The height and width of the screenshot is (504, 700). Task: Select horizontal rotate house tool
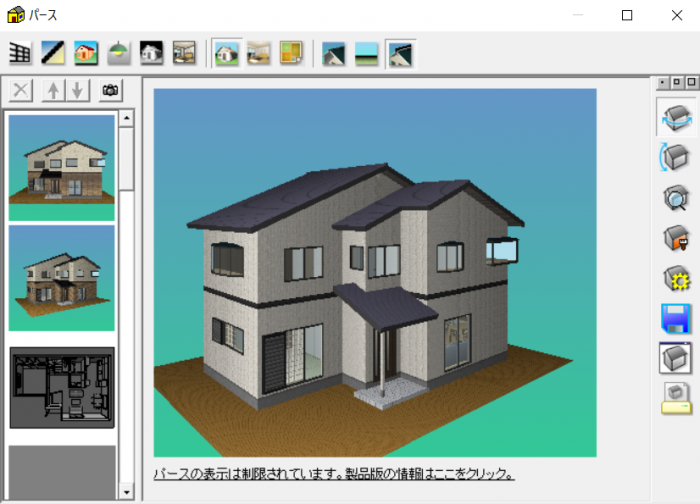[x=676, y=117]
